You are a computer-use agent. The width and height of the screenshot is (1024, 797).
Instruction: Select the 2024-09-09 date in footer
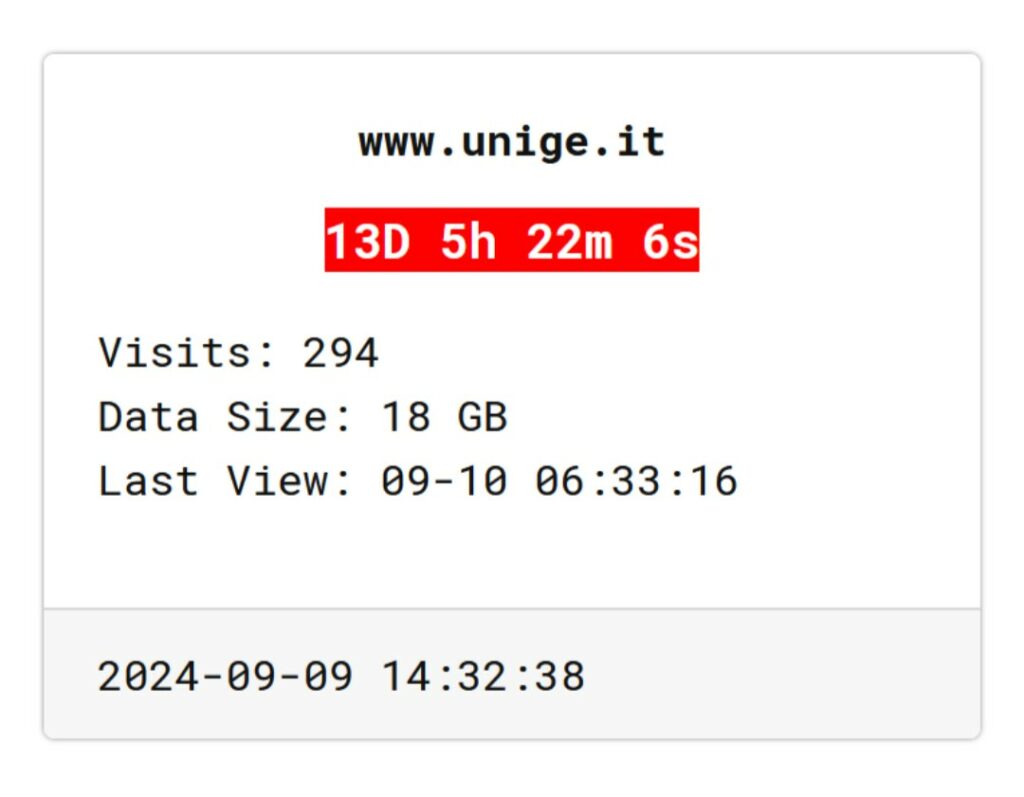click(x=225, y=677)
